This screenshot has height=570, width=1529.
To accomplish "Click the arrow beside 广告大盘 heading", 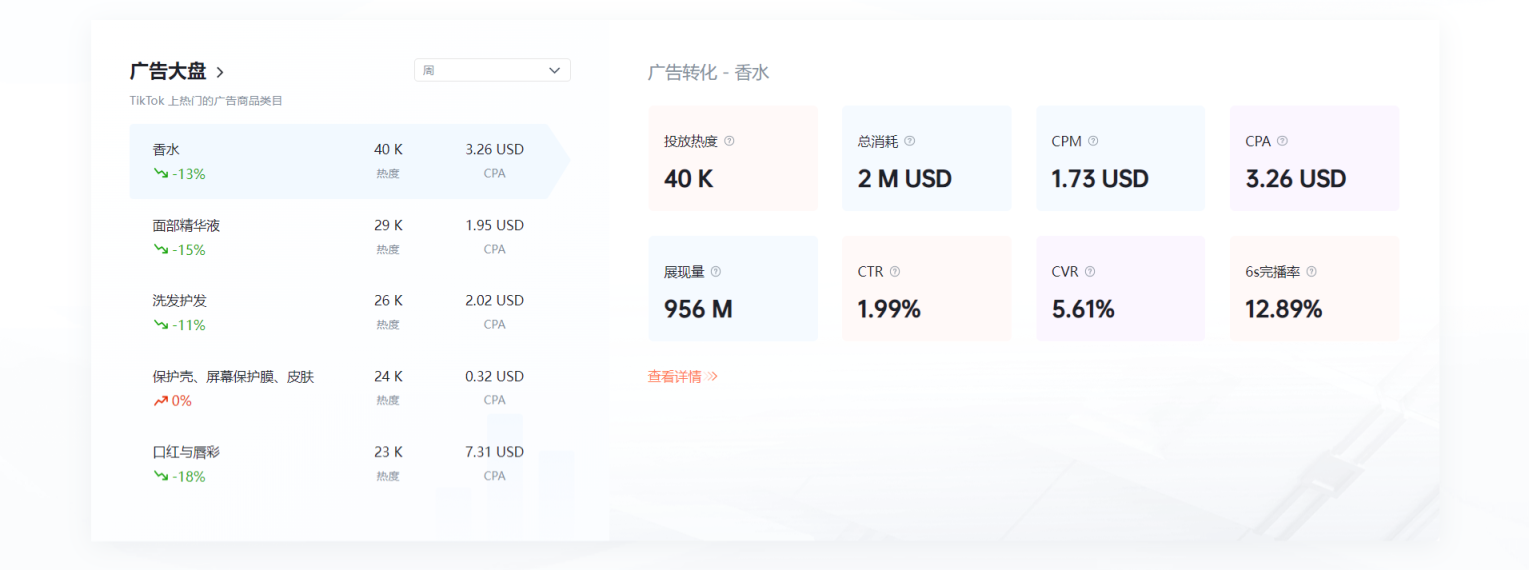I will (x=220, y=72).
